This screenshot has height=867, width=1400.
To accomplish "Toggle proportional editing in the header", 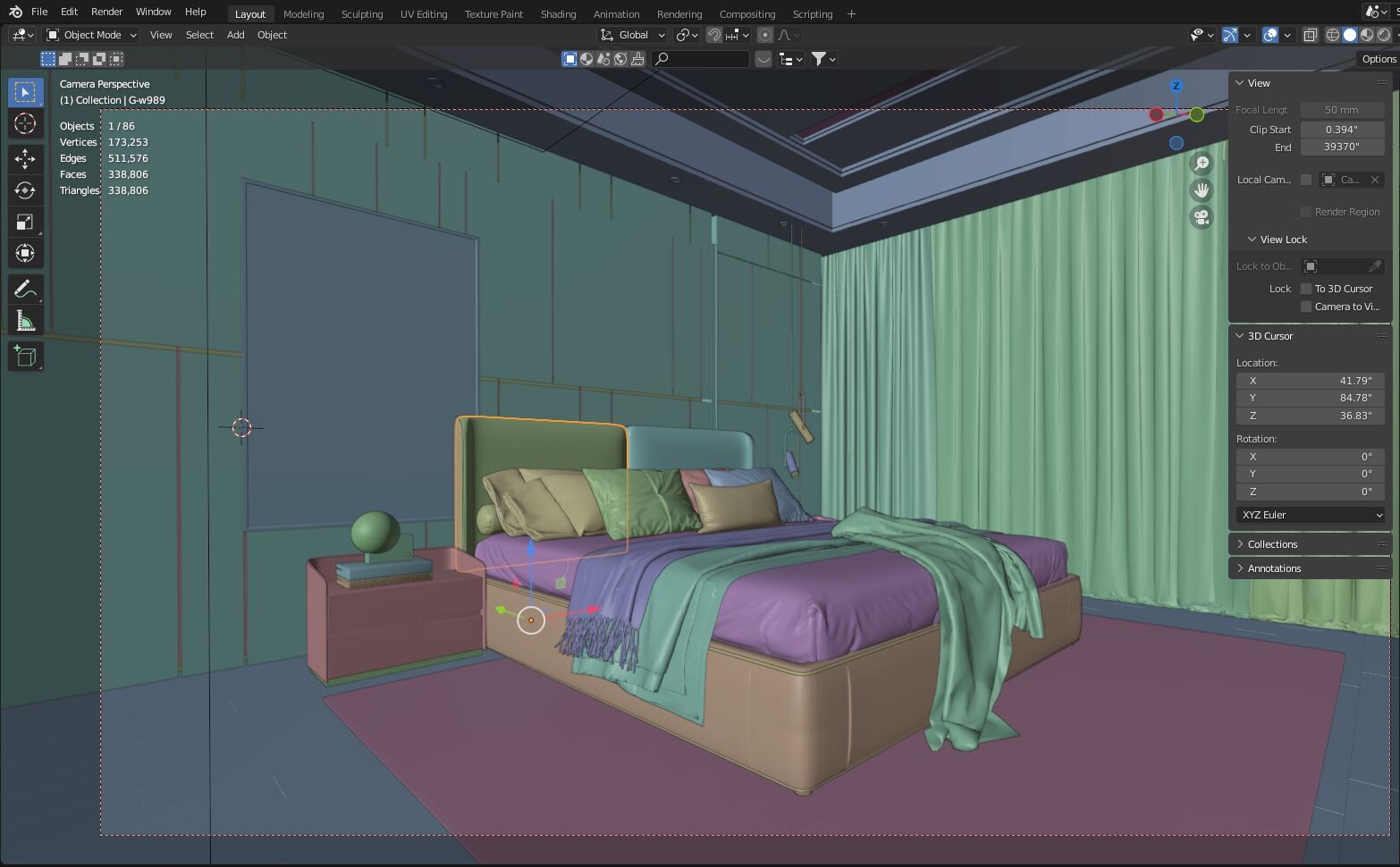I will tap(765, 35).
